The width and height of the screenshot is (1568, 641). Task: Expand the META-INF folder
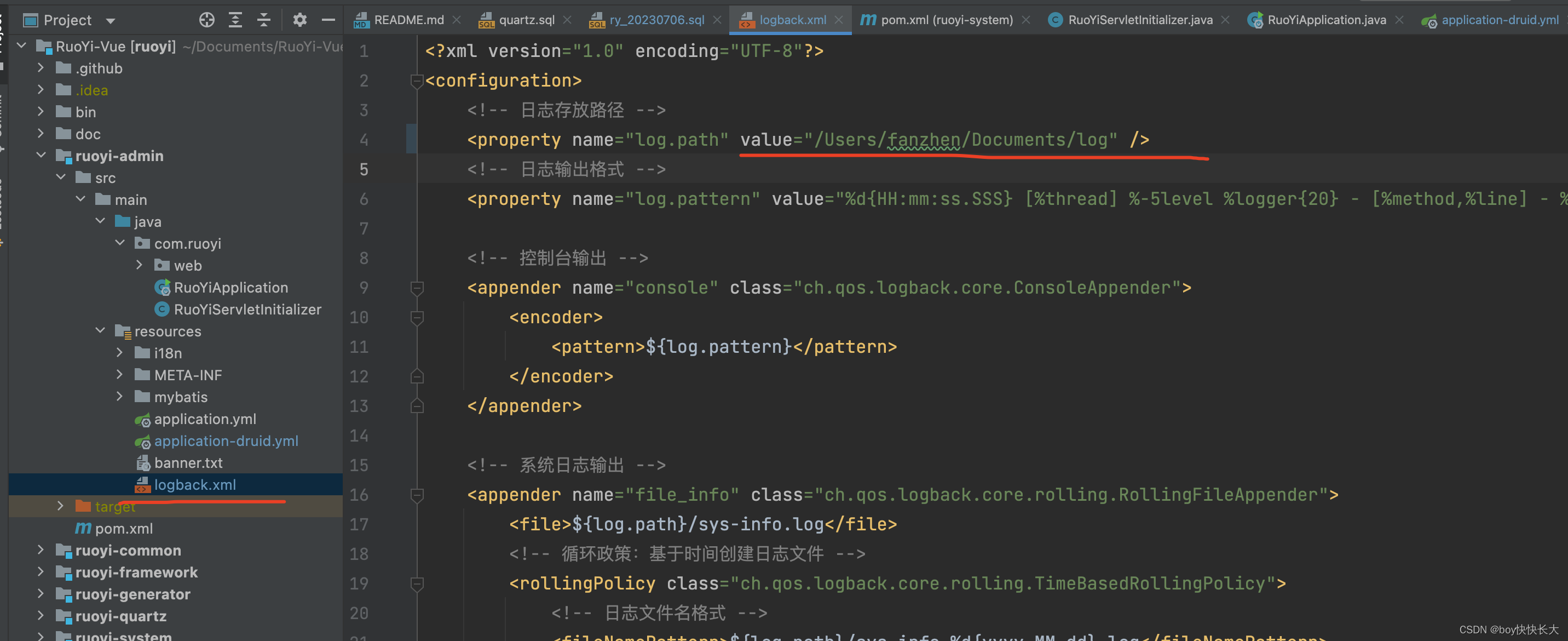pyautogui.click(x=120, y=375)
